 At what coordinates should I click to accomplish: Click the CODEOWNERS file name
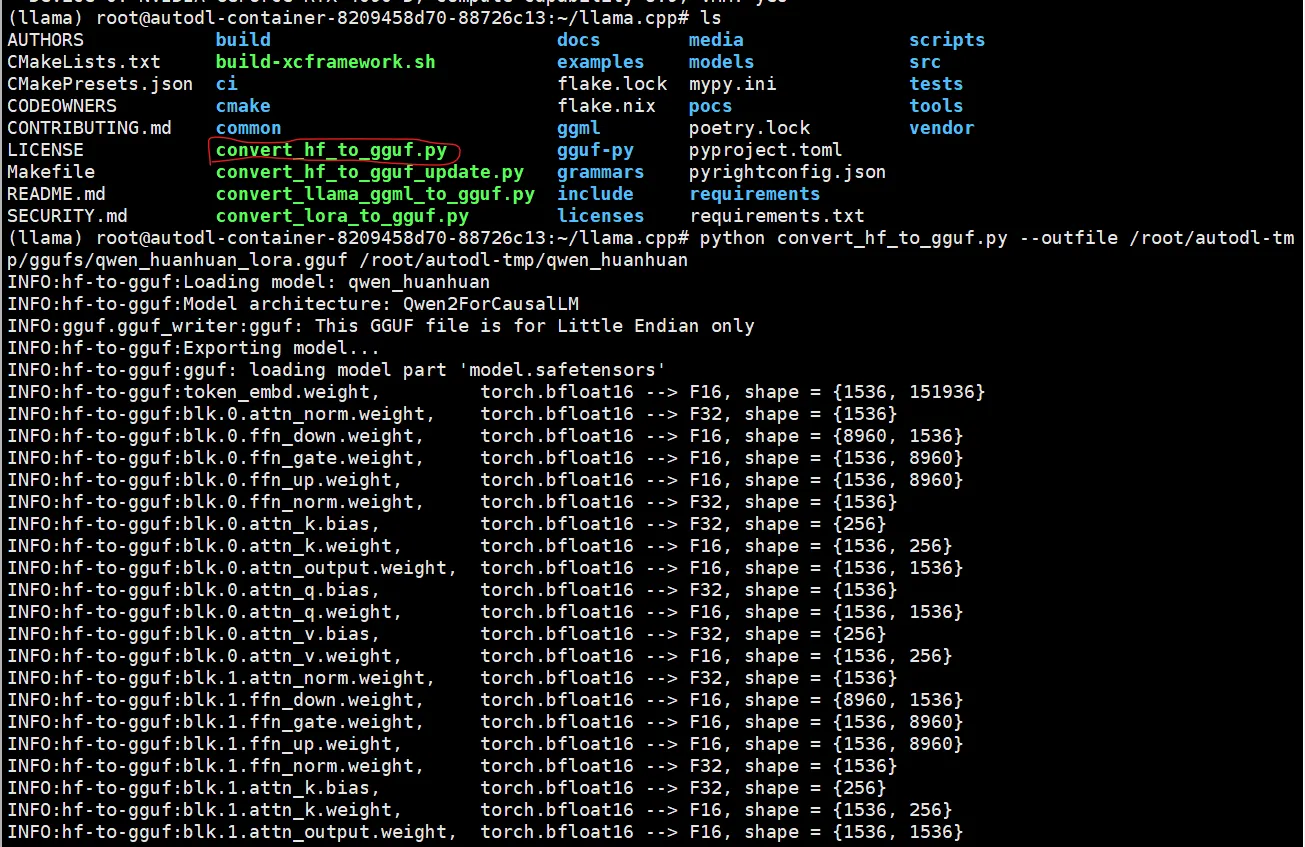point(62,106)
